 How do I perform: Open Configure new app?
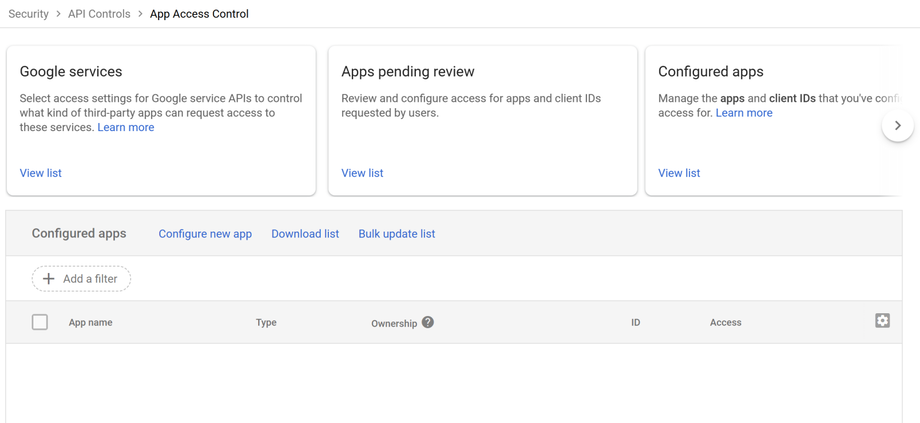pos(205,234)
